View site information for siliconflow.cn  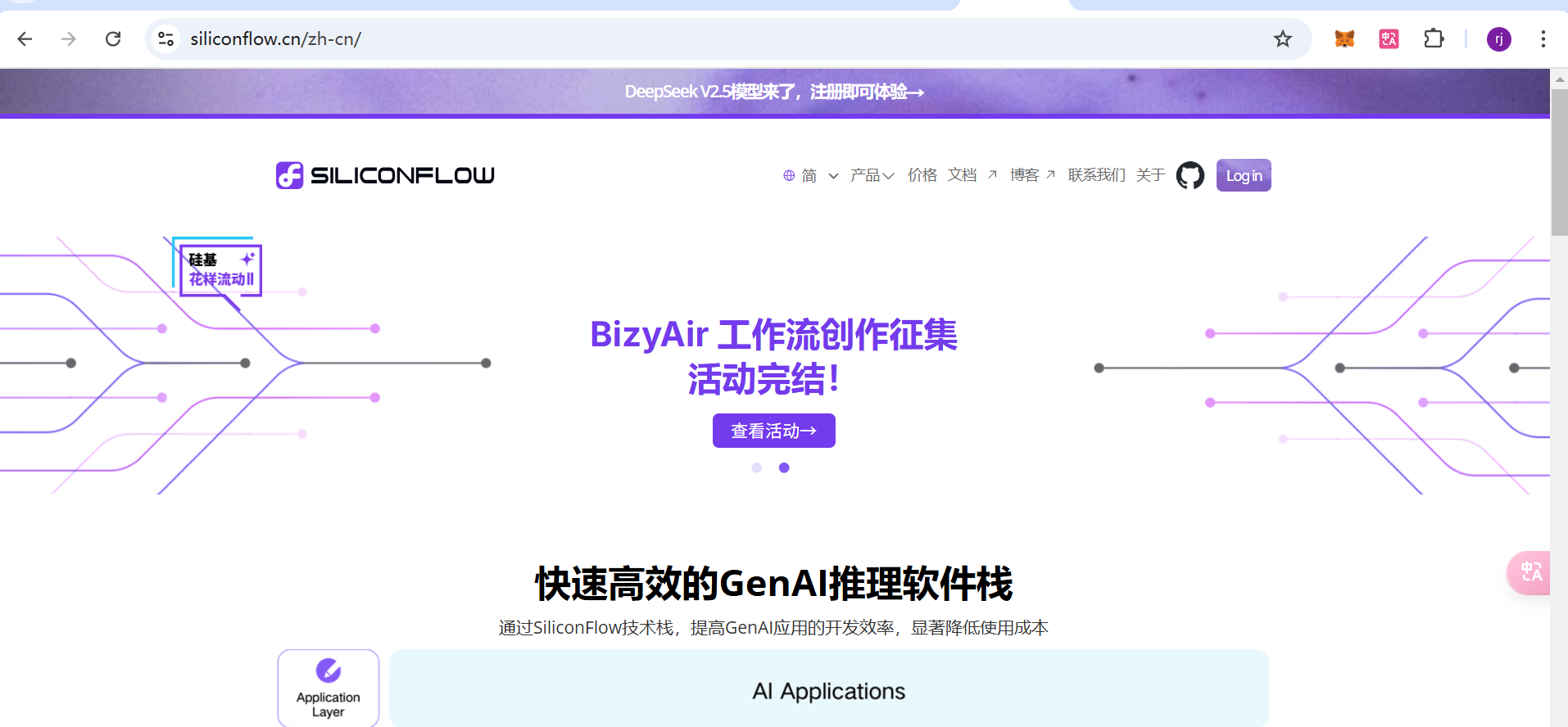166,38
